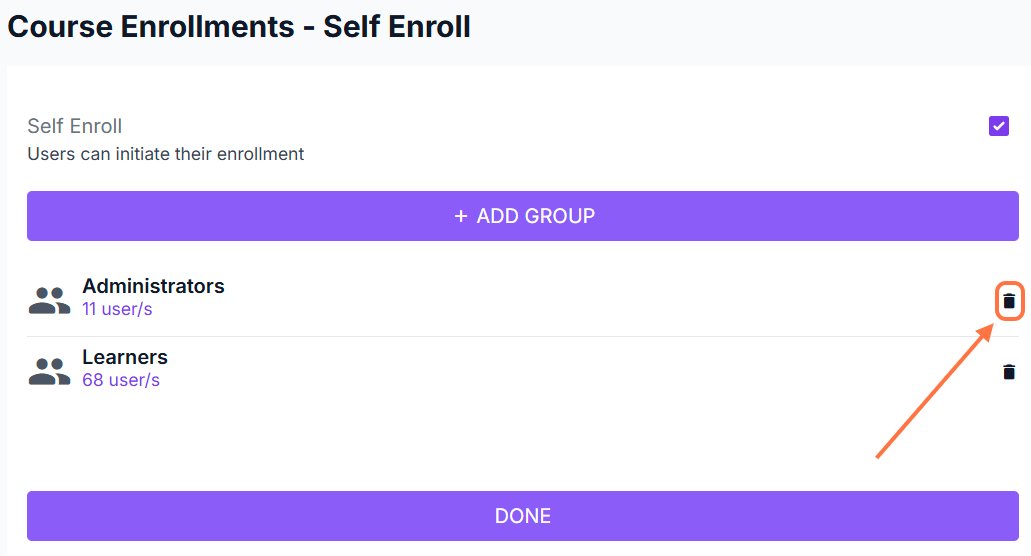Click the Administrators people group icon

coord(49,300)
